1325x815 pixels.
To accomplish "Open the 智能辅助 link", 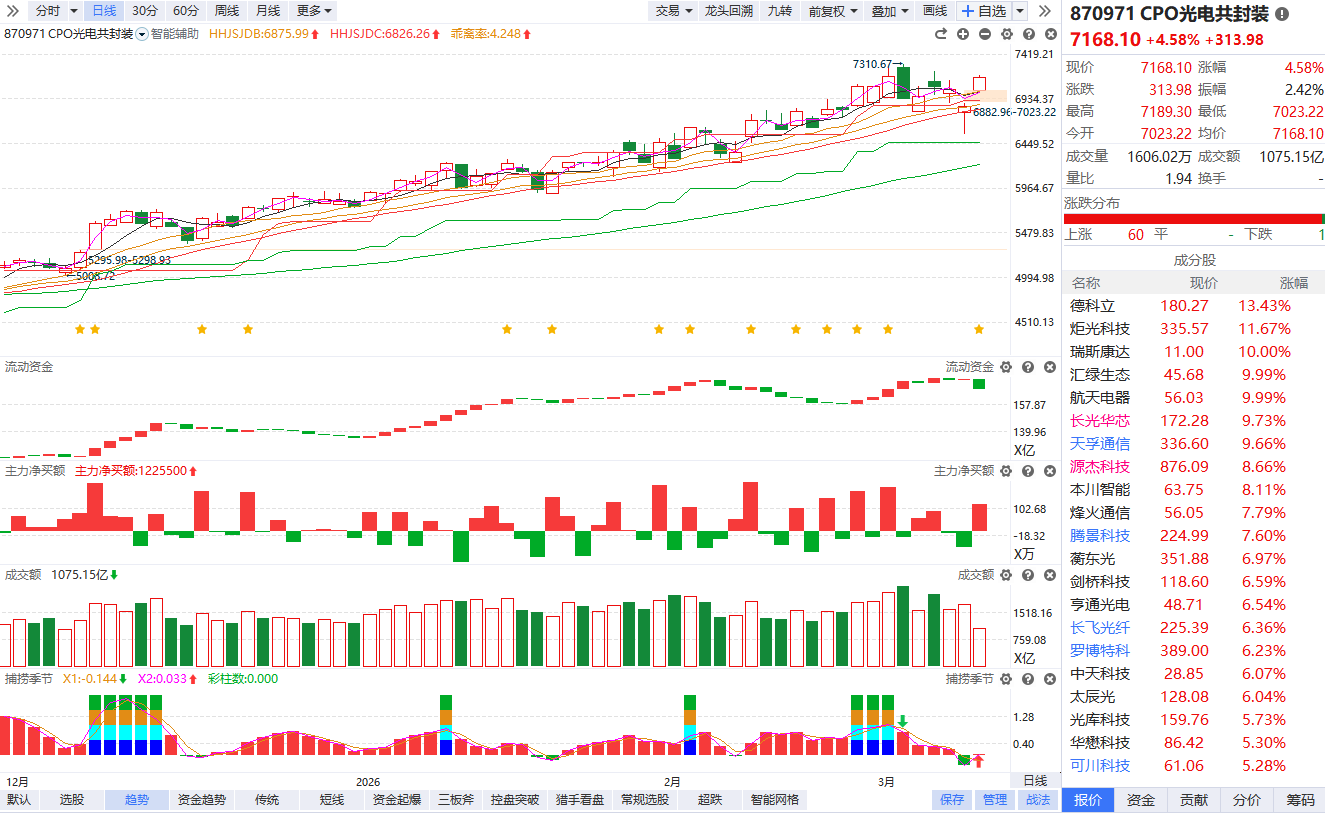I will click(175, 34).
